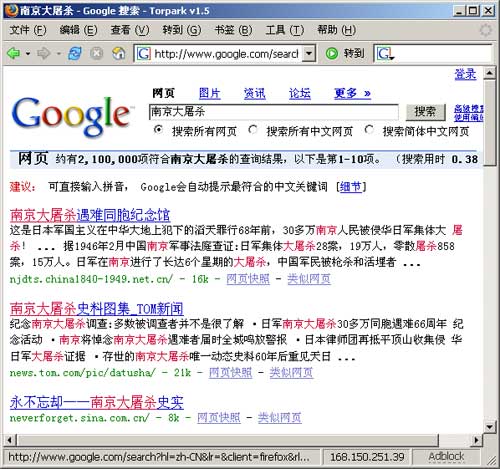
Task: Open the Forward button history dropdown arrow
Action: [x=59, y=53]
